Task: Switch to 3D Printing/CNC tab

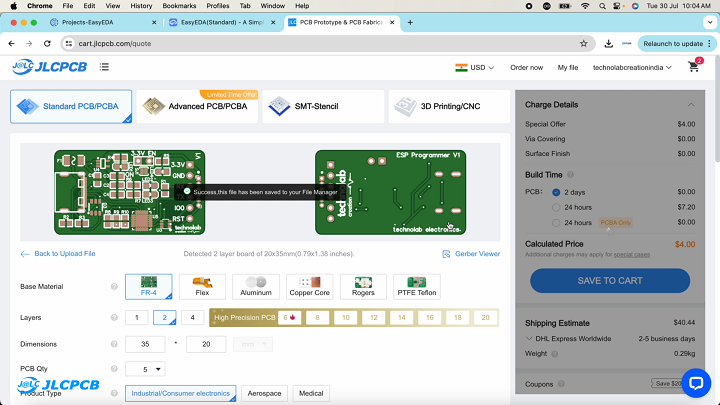Action: coord(449,107)
